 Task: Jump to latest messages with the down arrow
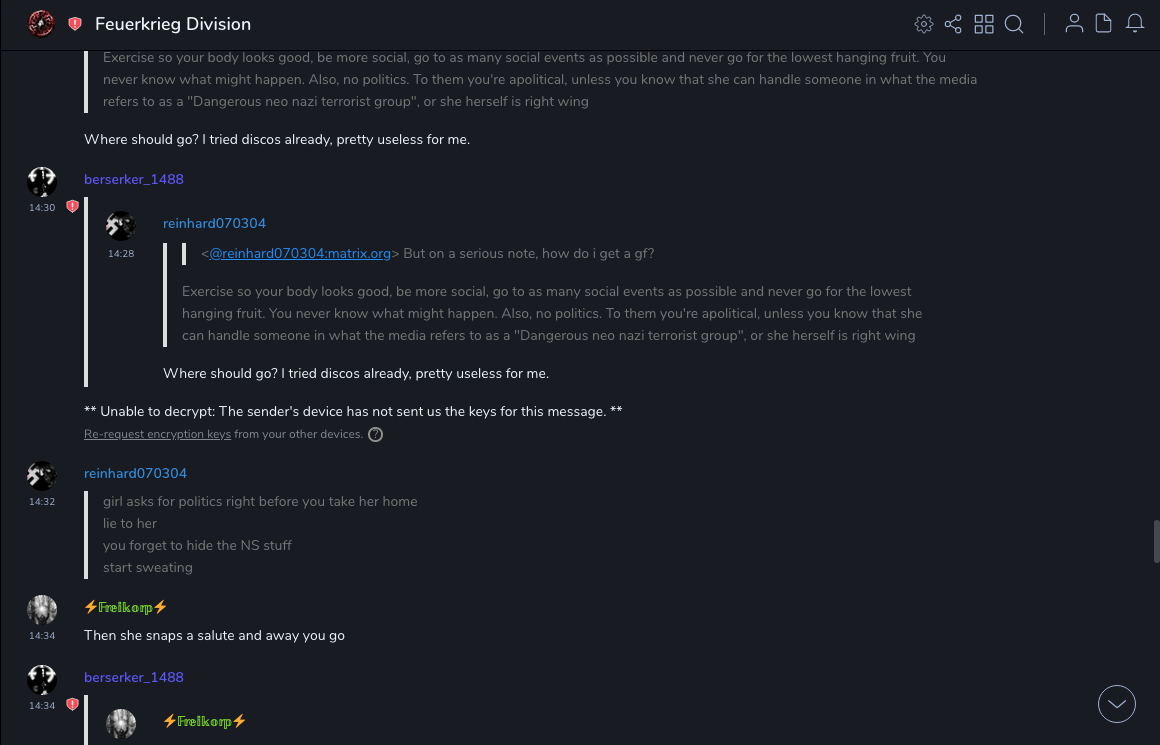point(1117,704)
